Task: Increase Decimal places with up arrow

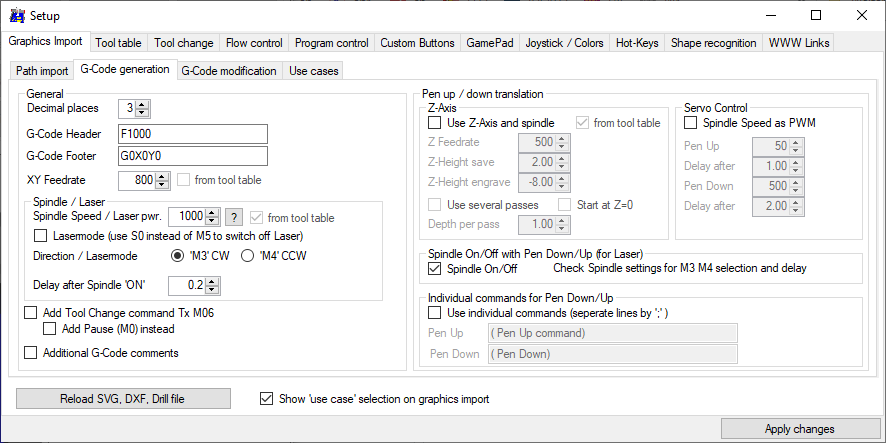Action: click(x=143, y=104)
